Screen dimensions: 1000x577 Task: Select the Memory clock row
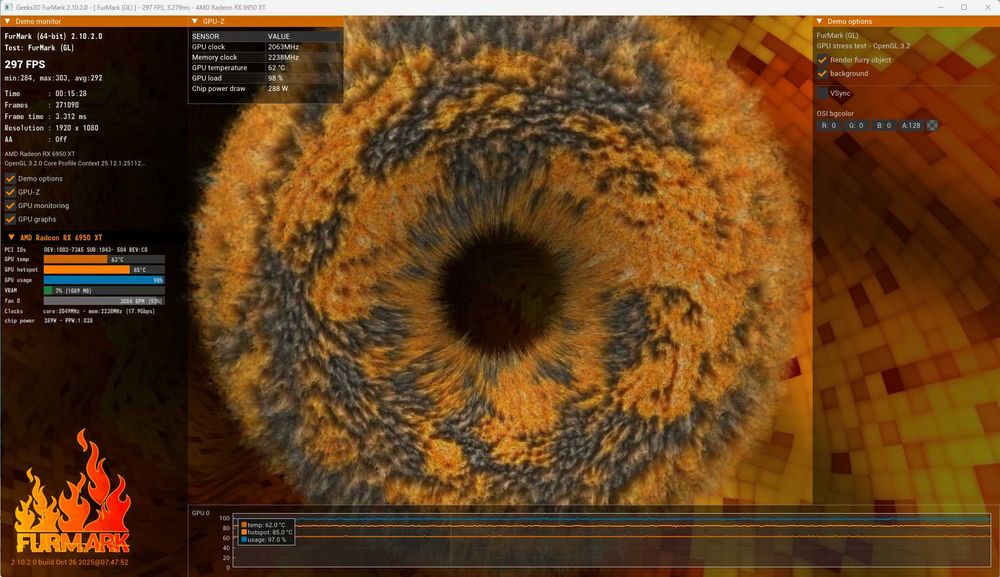click(x=265, y=57)
